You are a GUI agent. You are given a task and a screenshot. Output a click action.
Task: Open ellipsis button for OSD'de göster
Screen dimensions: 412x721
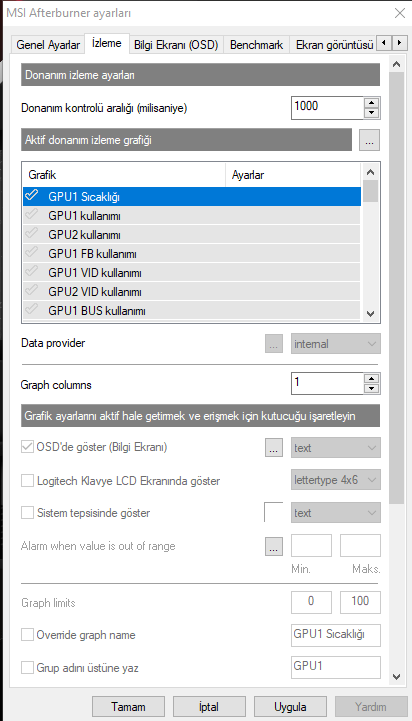(x=274, y=448)
